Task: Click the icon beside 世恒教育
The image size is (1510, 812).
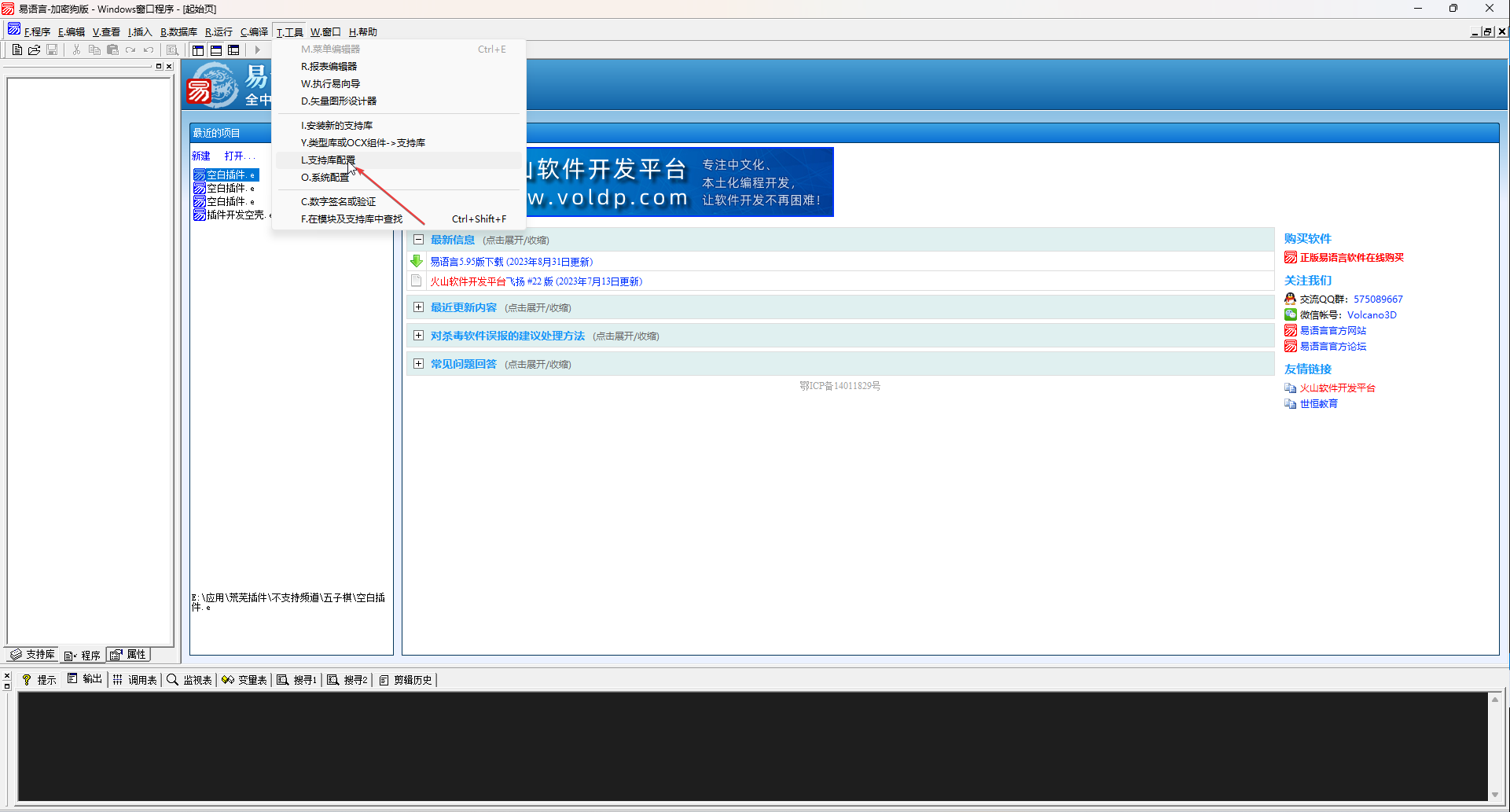Action: coord(1290,403)
